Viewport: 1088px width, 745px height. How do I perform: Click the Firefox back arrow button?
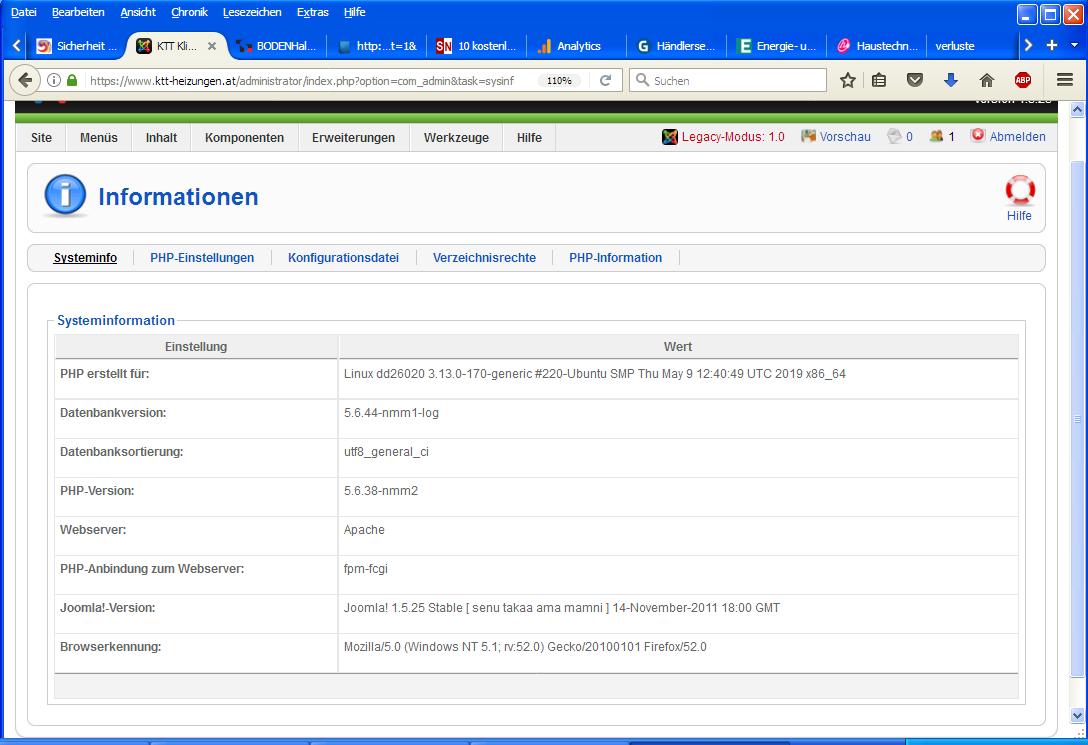25,80
